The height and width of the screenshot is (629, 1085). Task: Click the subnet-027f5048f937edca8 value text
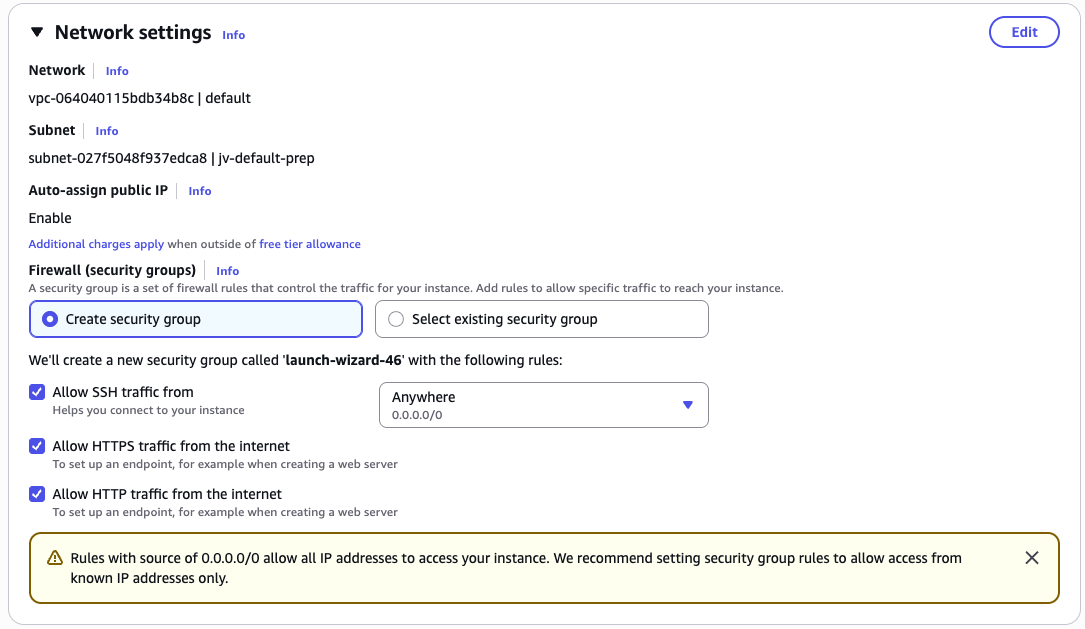(117, 158)
